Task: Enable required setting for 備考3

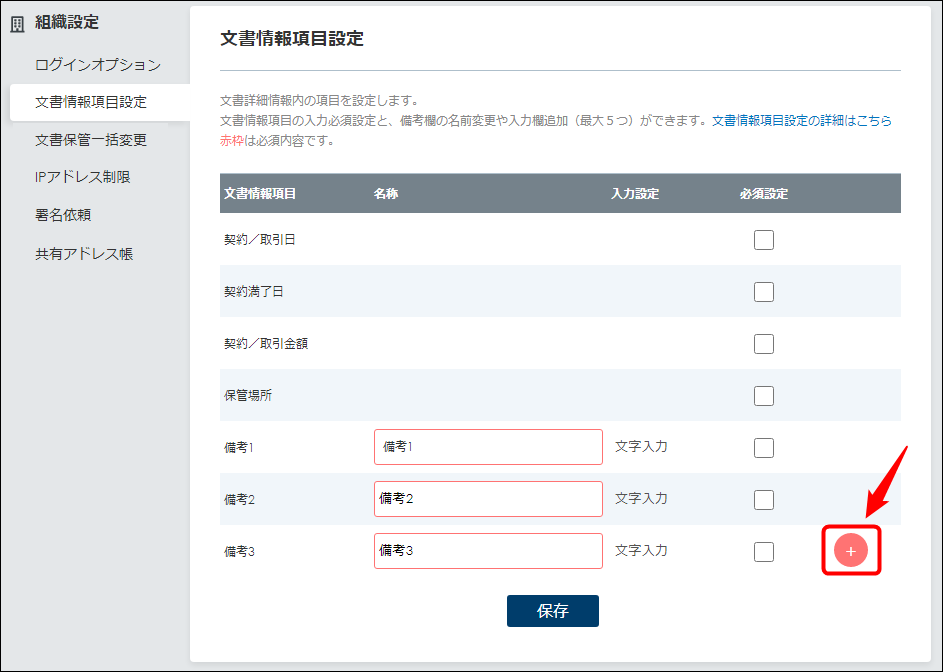Action: coord(764,552)
